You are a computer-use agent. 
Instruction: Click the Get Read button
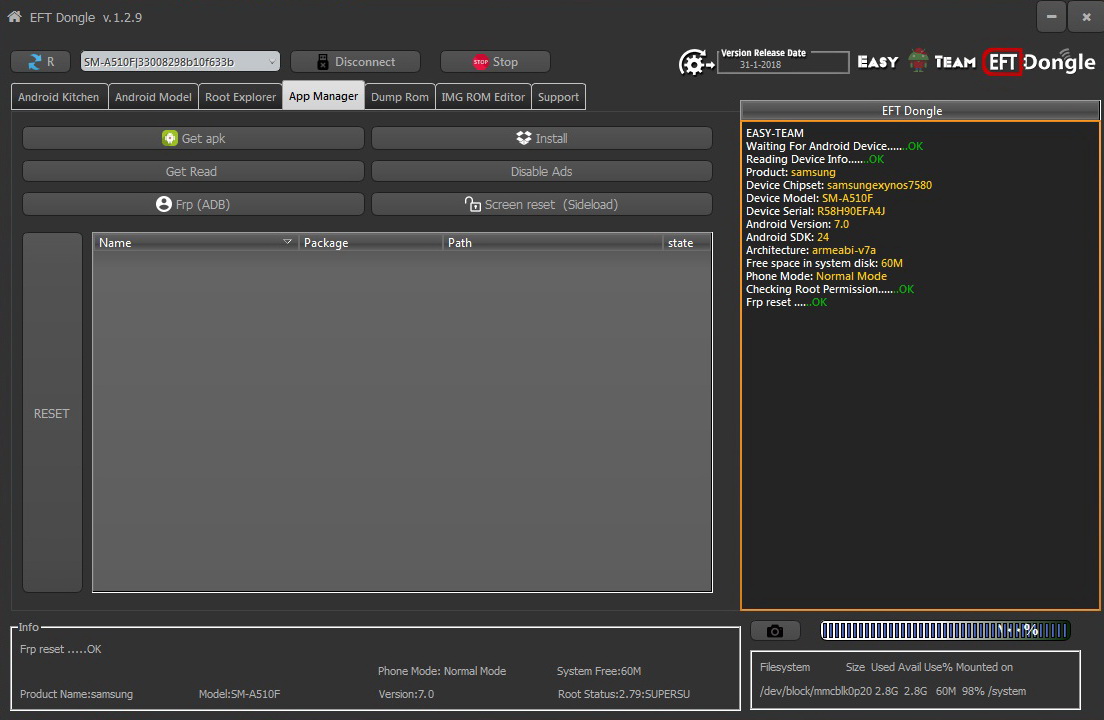(193, 171)
